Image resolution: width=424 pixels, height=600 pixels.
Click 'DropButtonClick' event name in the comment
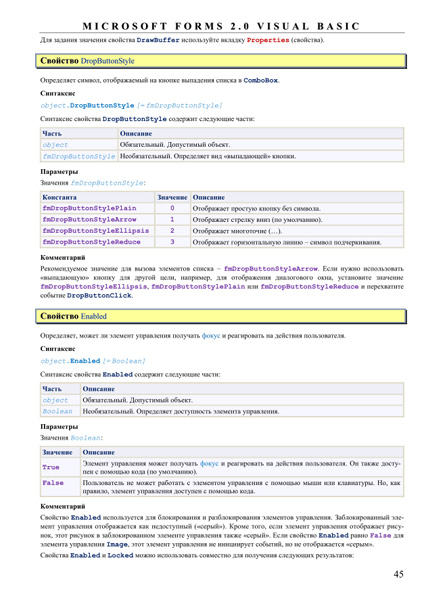click(x=99, y=295)
